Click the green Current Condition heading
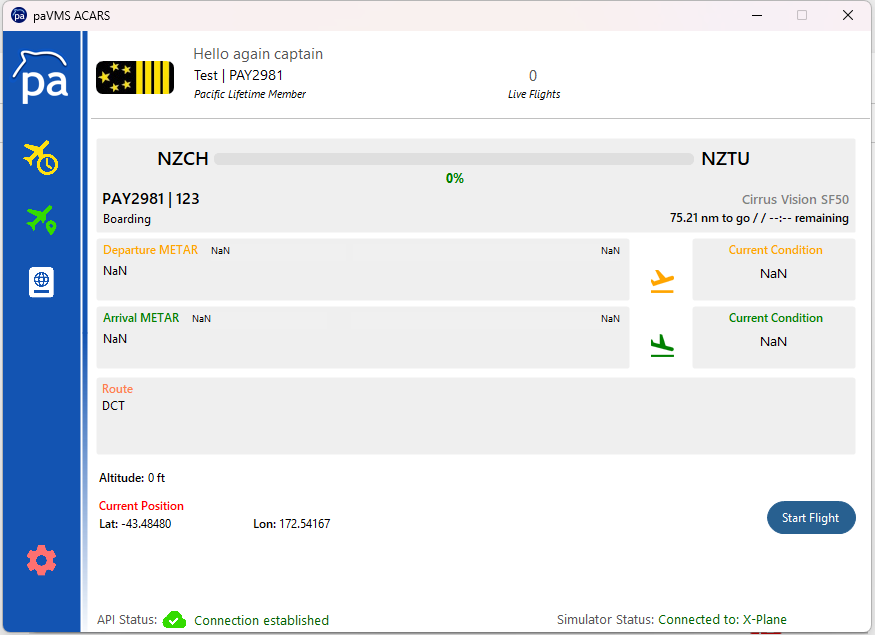The image size is (875, 635). (x=776, y=318)
